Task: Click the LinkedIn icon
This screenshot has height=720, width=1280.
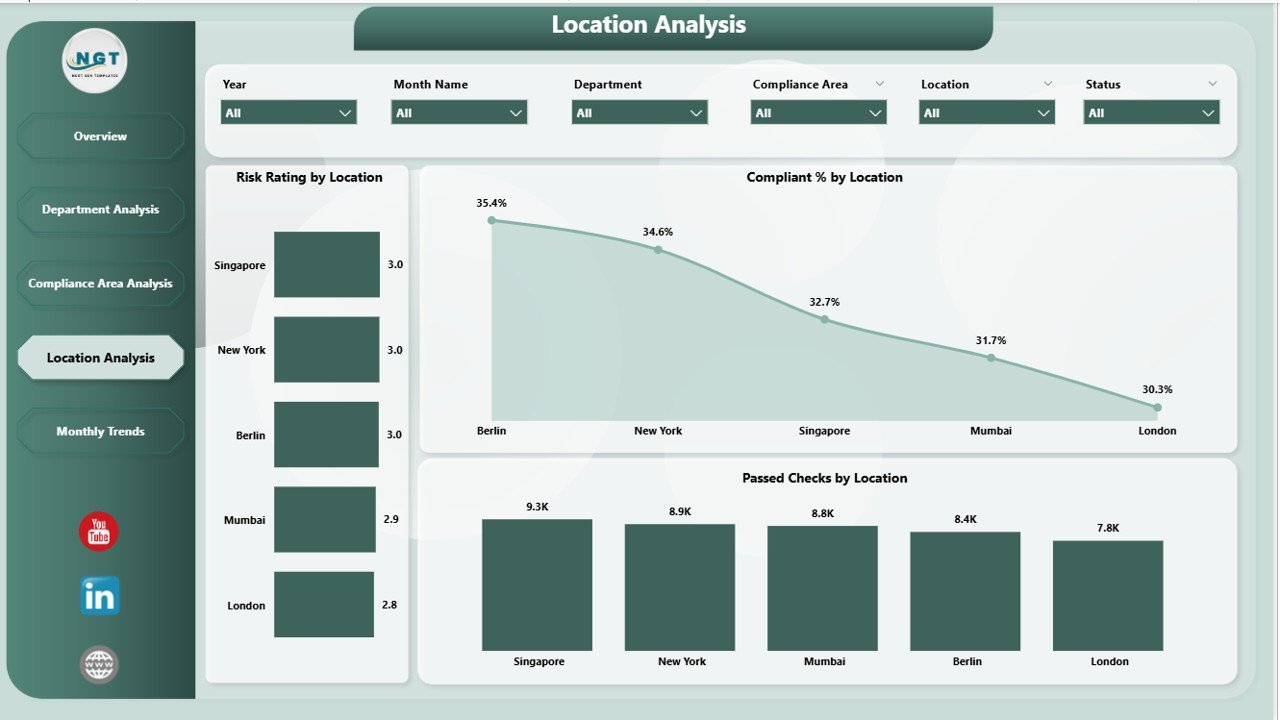Action: point(99,596)
